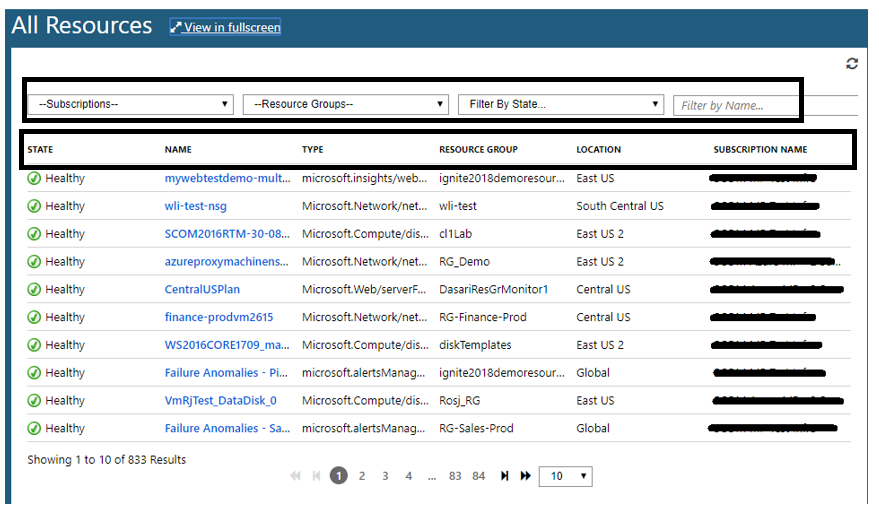The width and height of the screenshot is (879, 514).
Task: Click healthy status icon for SCOM2016RTM row
Action: click(x=34, y=234)
